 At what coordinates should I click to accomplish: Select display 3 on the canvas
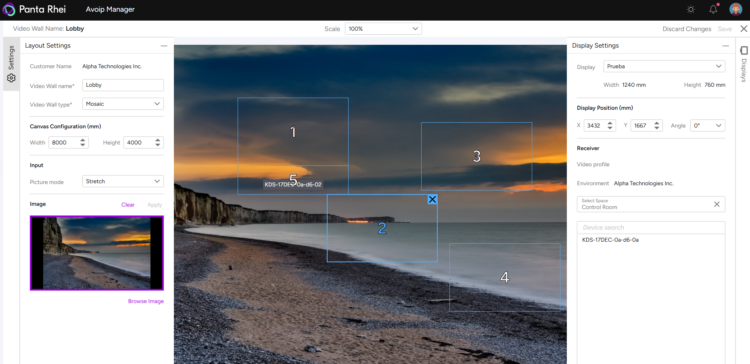(x=476, y=156)
